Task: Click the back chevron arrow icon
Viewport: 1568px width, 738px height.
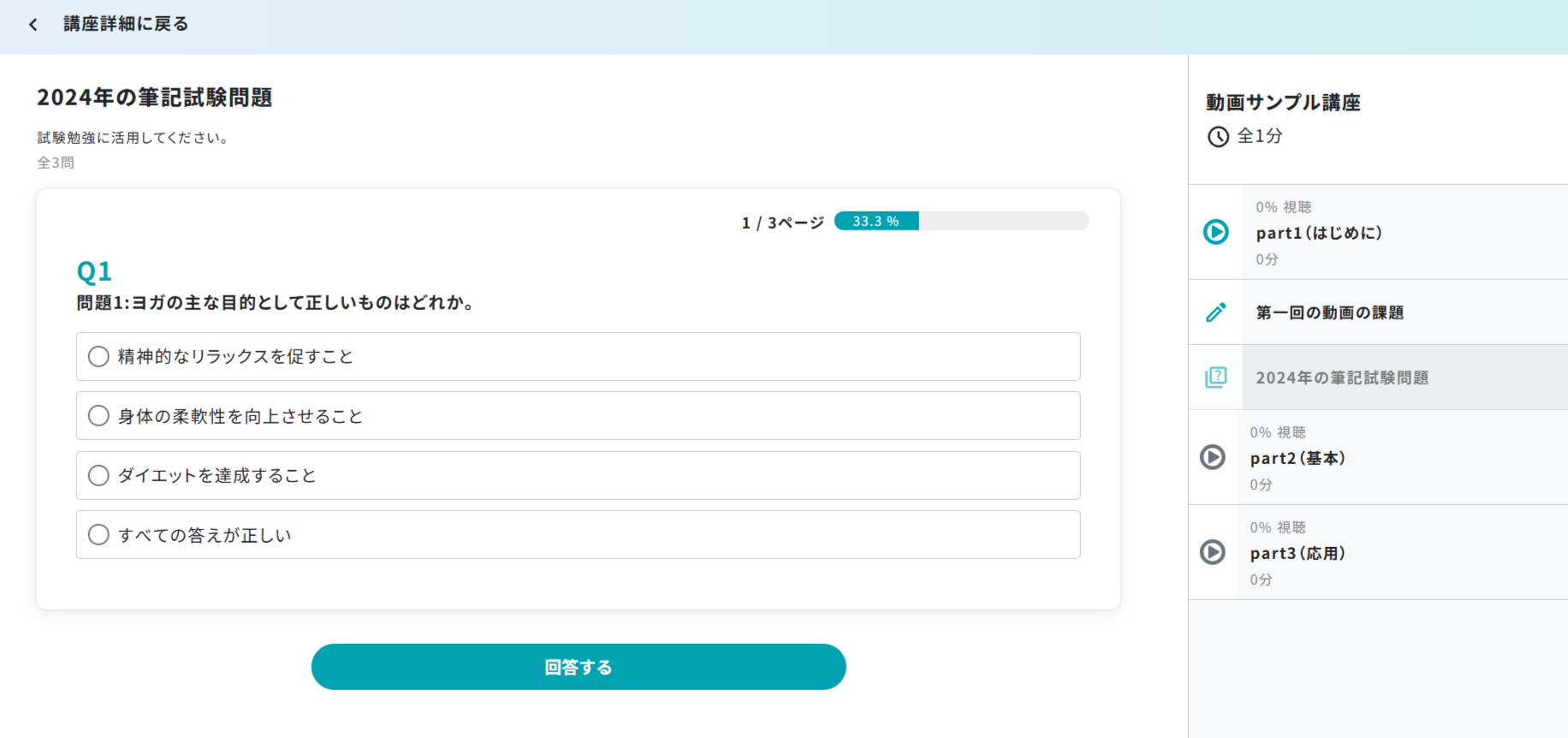Action: (33, 25)
